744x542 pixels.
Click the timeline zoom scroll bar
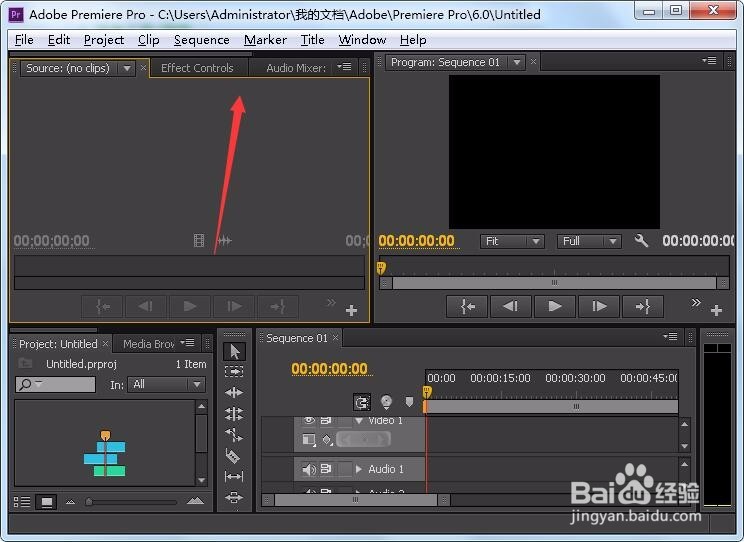click(355, 500)
